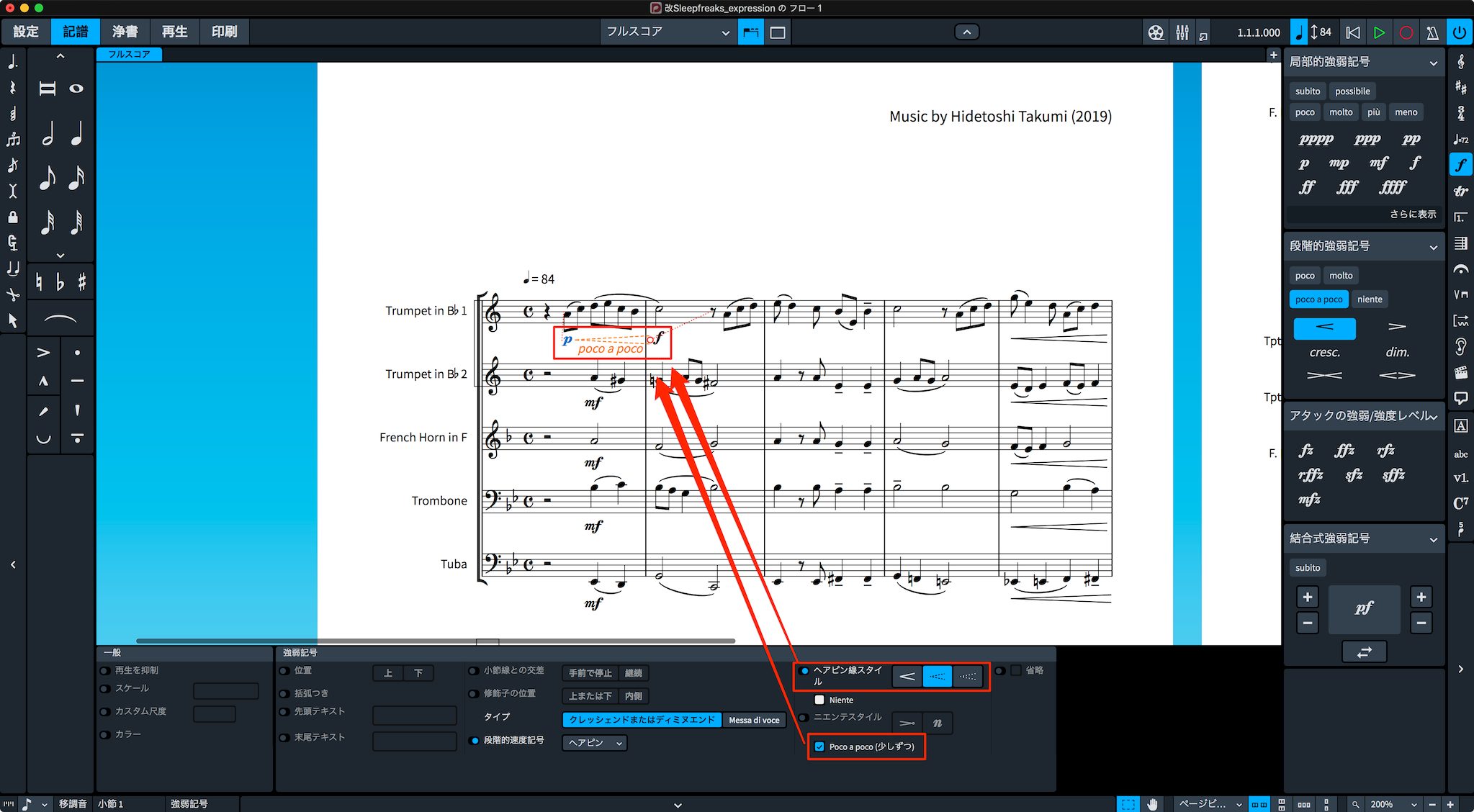
Task: Enable the 再生を抑制 property toggle
Action: pyautogui.click(x=105, y=670)
